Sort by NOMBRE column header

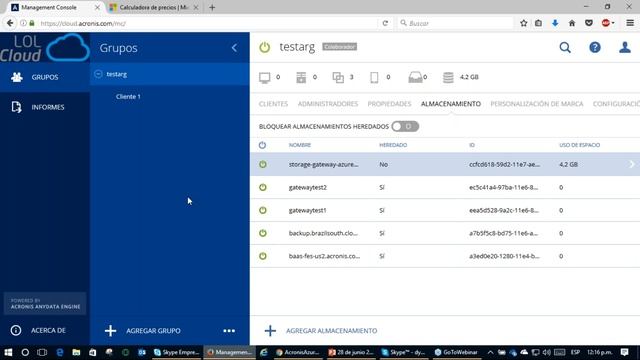point(300,145)
